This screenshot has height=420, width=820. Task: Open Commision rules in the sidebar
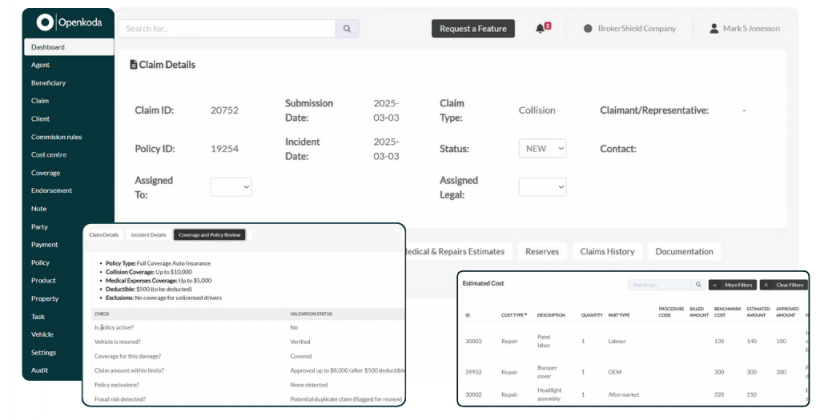pyautogui.click(x=56, y=137)
